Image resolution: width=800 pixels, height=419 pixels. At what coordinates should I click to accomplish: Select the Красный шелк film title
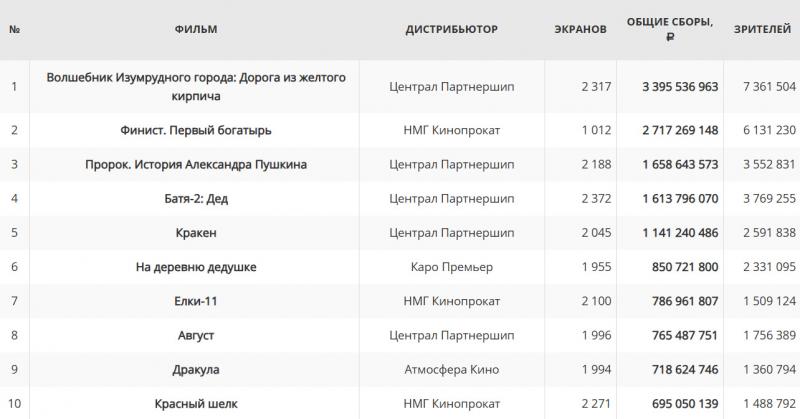[196, 403]
